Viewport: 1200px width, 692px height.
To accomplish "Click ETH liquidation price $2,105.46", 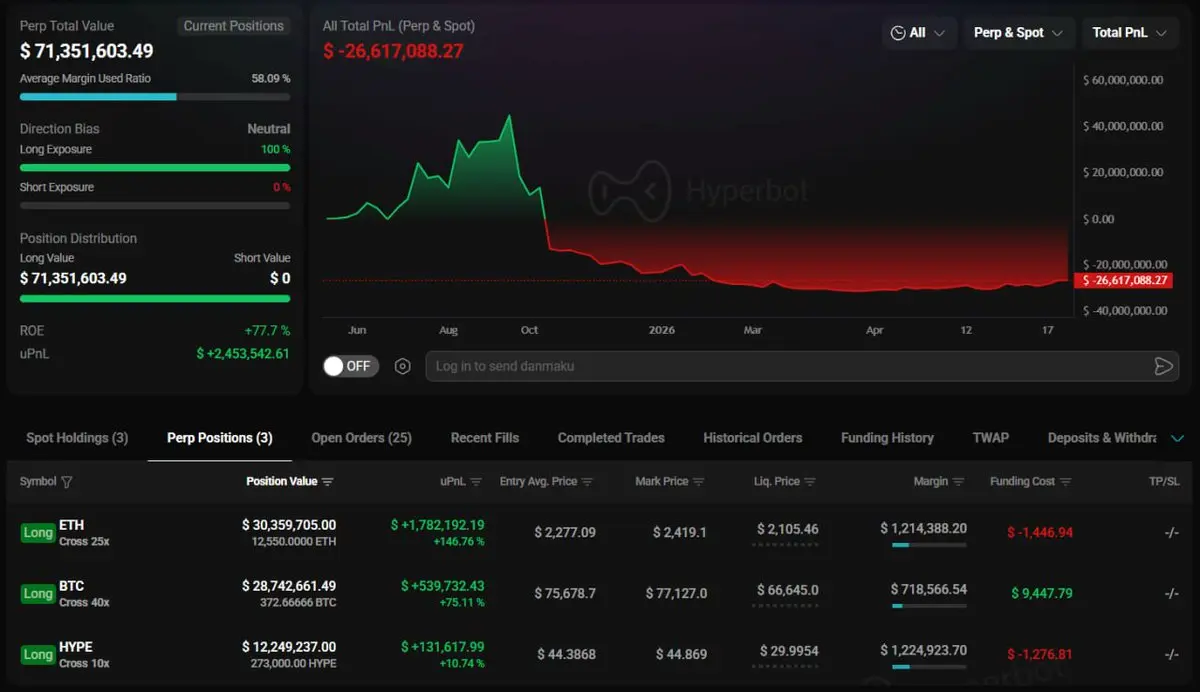I will point(788,529).
